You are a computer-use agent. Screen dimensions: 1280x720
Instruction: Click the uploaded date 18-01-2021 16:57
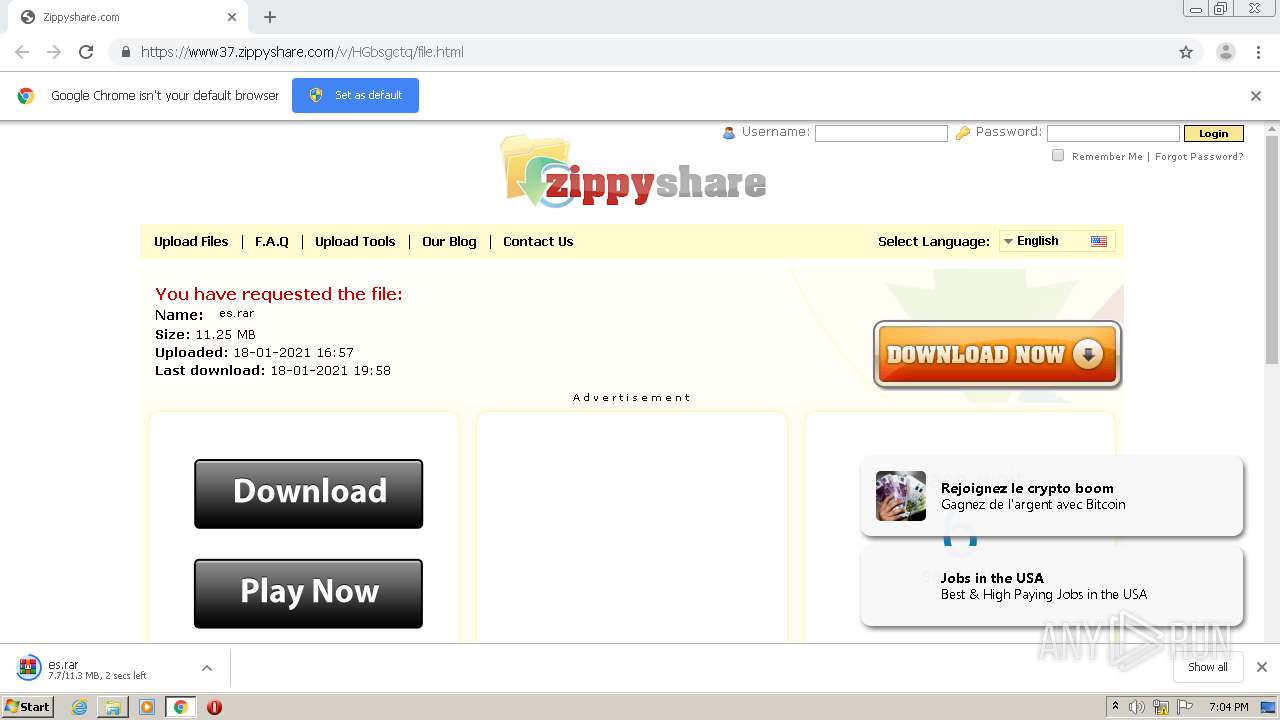tap(293, 352)
